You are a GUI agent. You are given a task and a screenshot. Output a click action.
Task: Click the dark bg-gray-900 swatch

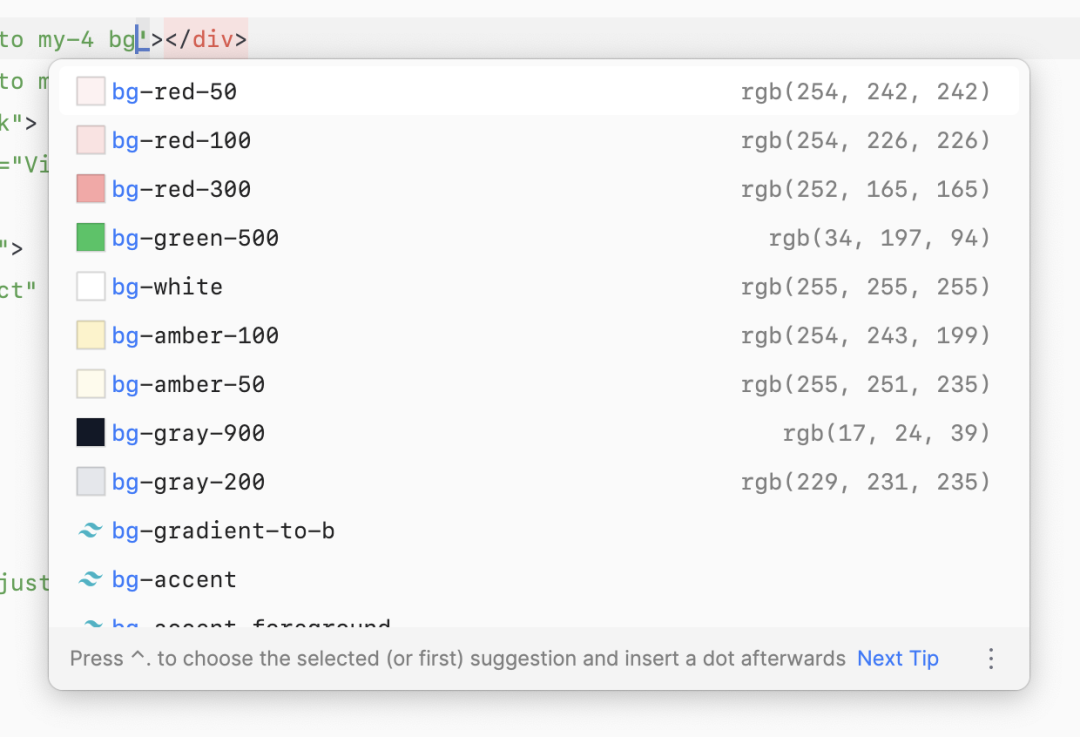coord(91,433)
